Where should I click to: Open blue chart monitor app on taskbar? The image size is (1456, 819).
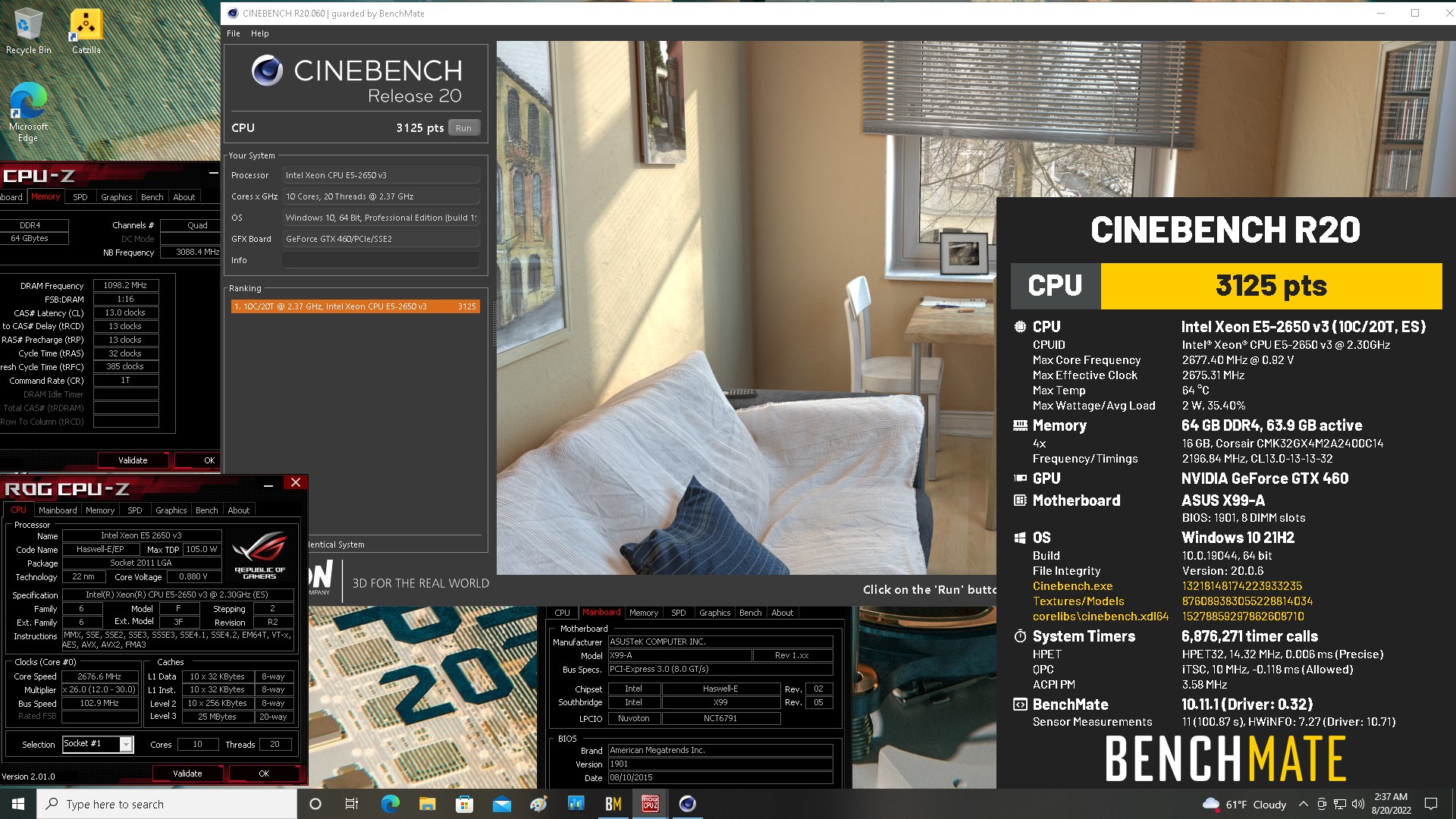click(x=576, y=804)
